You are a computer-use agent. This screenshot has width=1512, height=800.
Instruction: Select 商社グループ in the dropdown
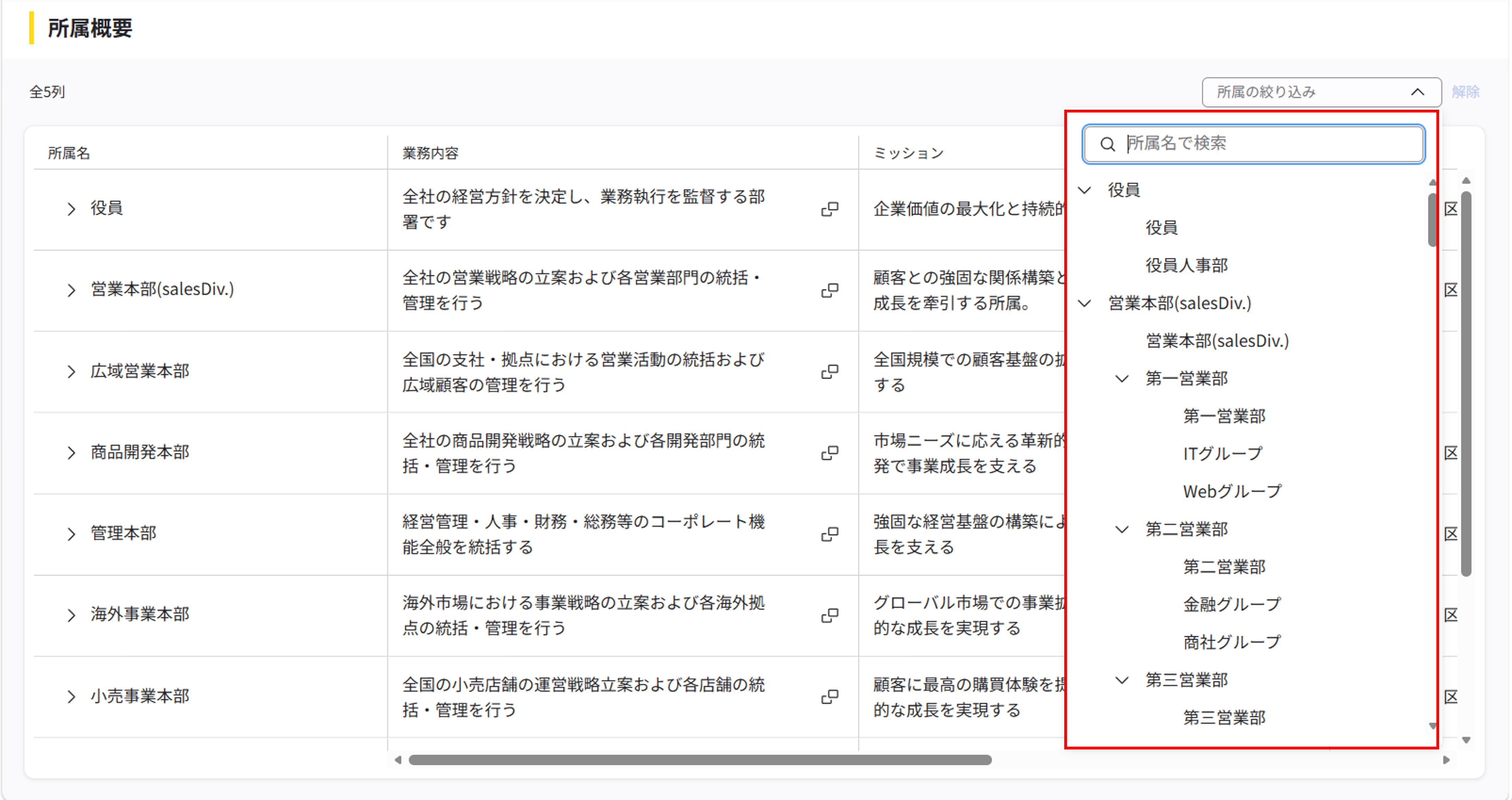1232,643
